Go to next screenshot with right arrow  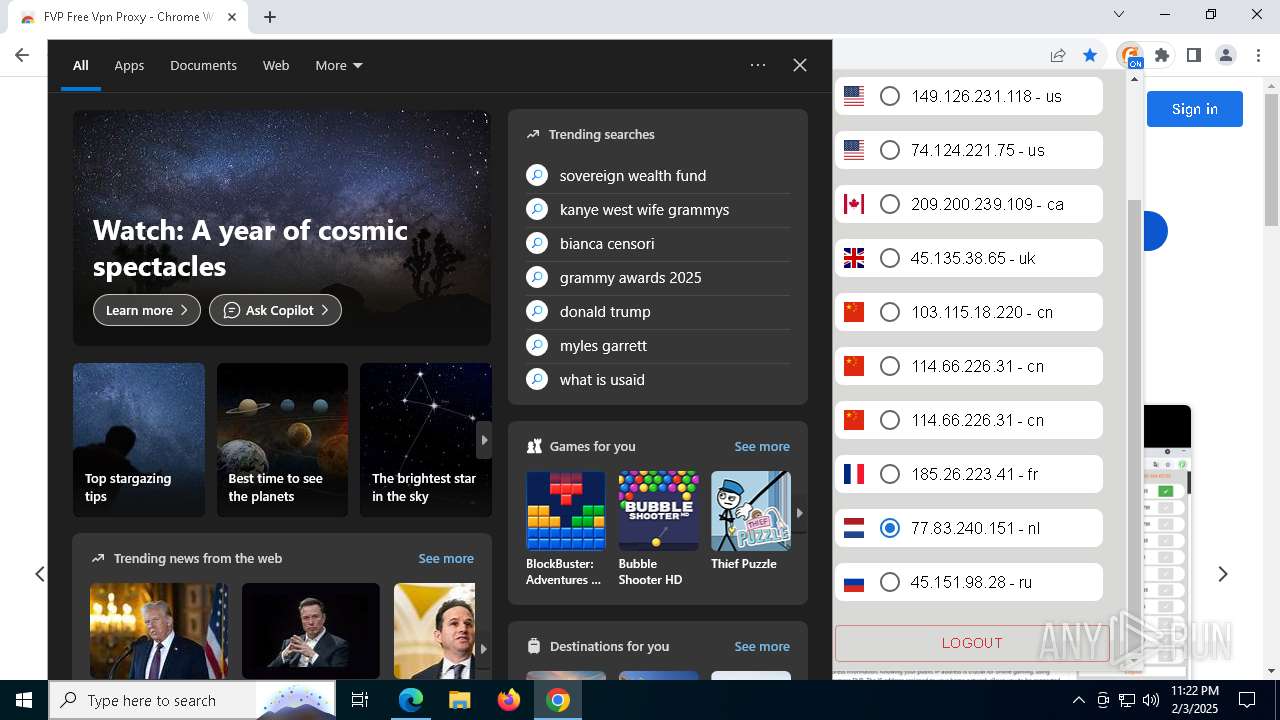1222,574
